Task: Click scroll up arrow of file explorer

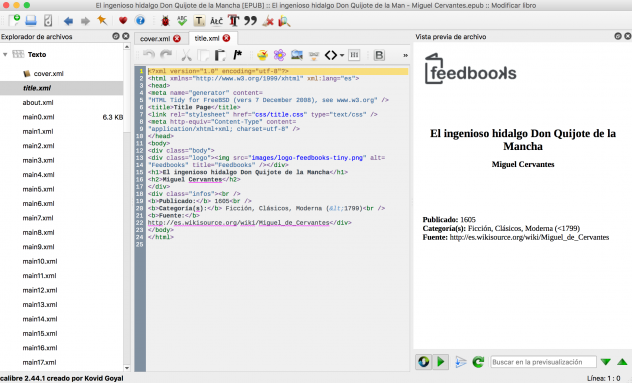Action: pyautogui.click(x=127, y=47)
